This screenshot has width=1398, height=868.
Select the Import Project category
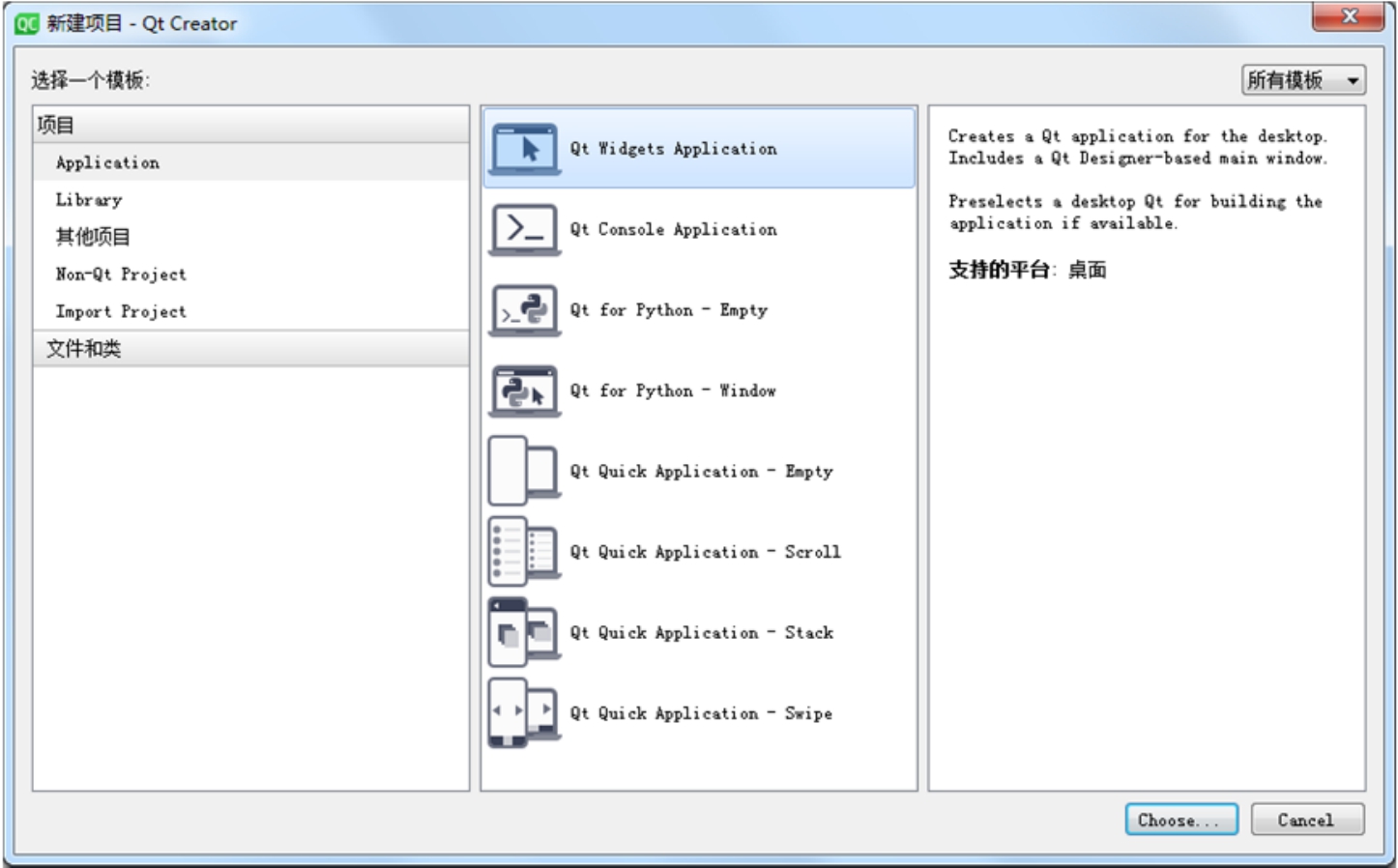(251, 311)
